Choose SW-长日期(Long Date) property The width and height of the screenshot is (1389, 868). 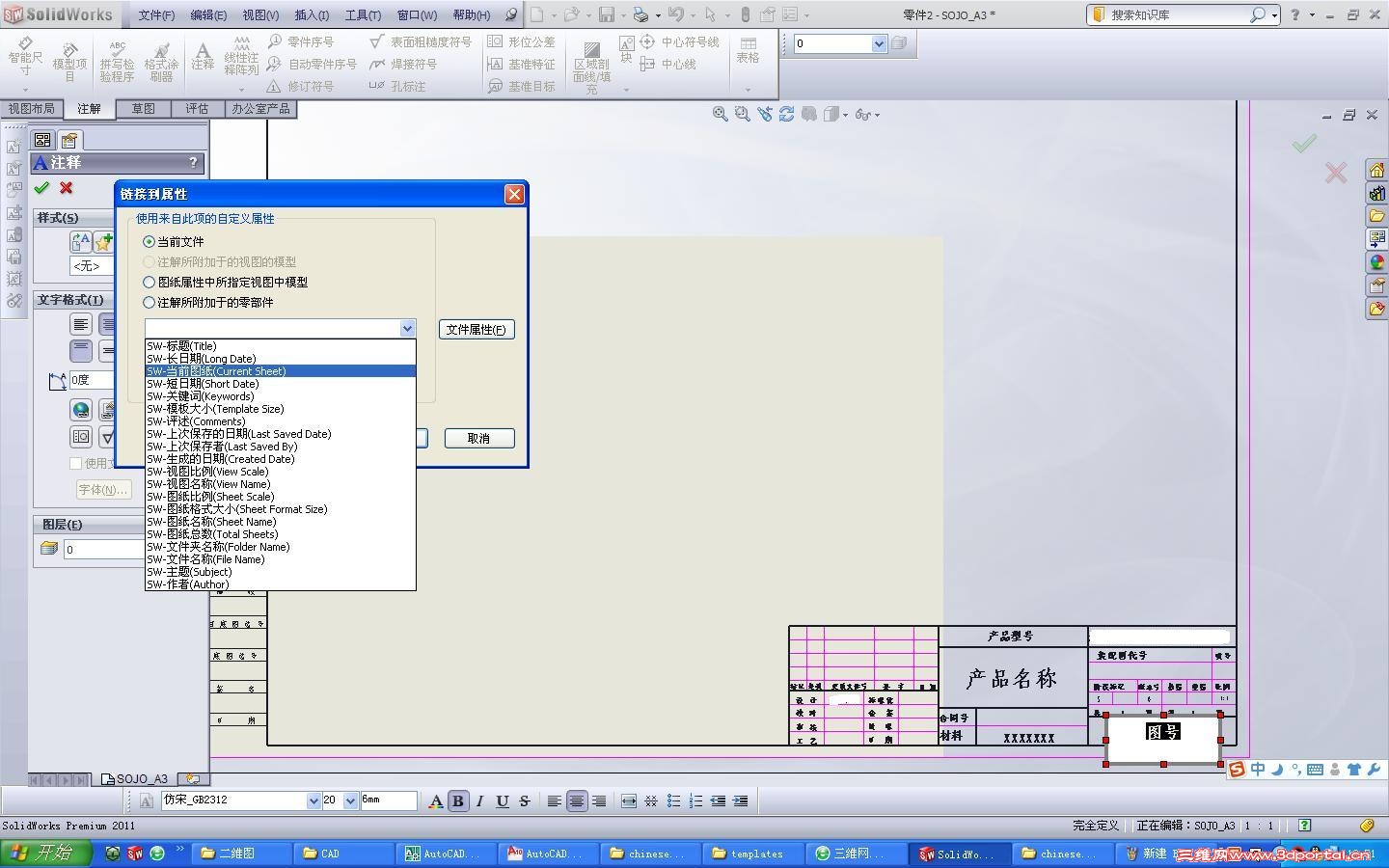point(281,359)
